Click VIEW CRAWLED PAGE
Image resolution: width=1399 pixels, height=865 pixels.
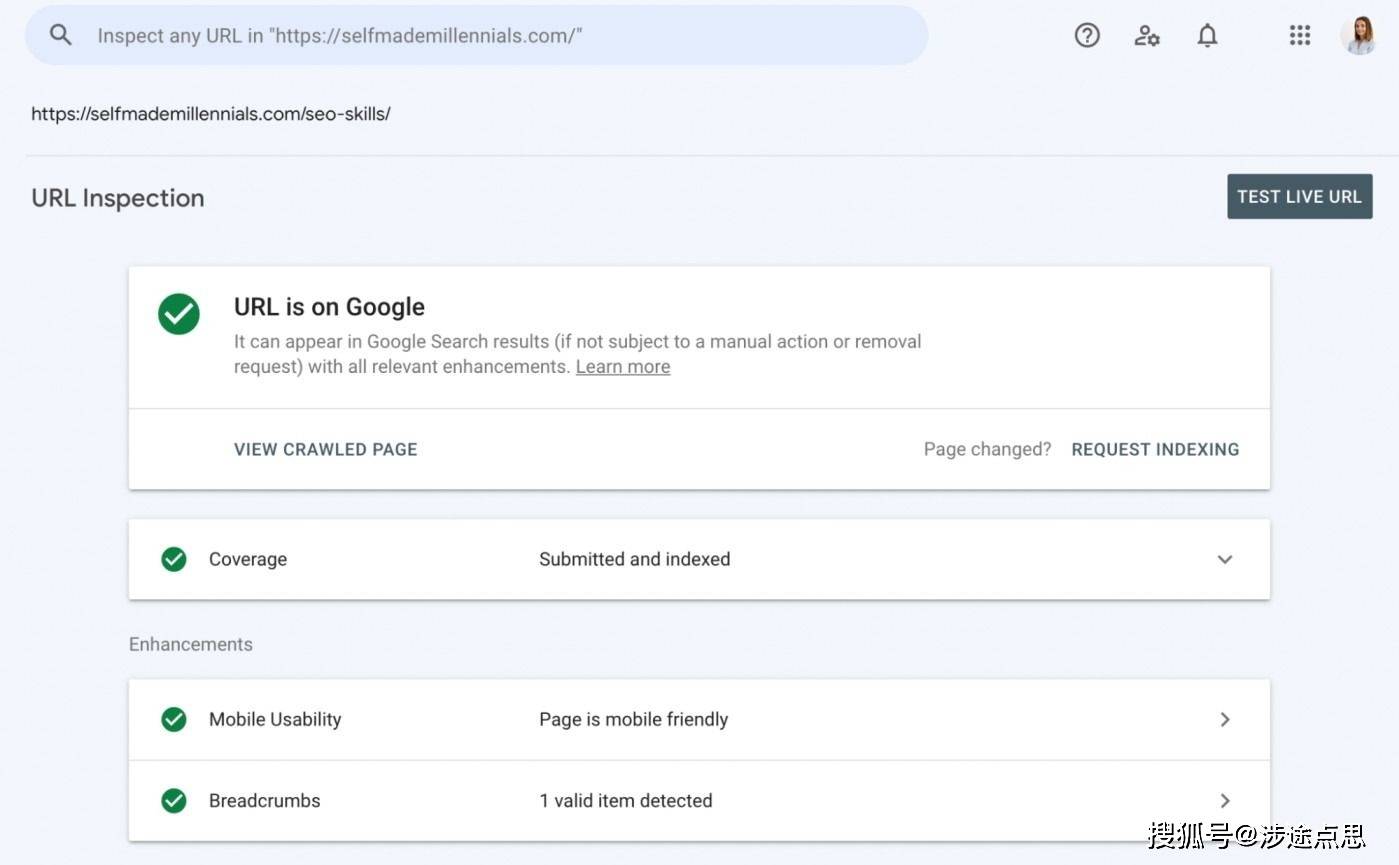tap(326, 449)
